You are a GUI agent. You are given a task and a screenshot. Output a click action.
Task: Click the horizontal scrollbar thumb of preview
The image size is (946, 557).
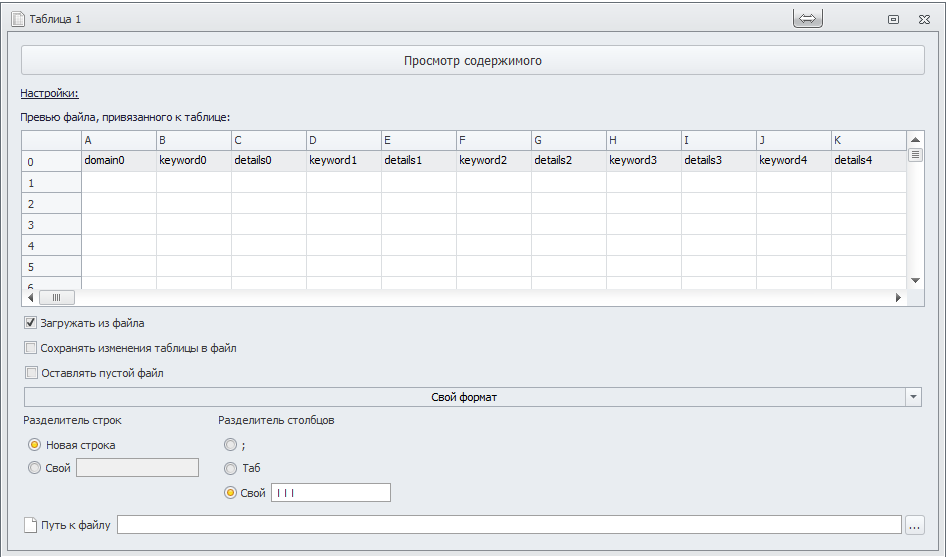(x=57, y=298)
